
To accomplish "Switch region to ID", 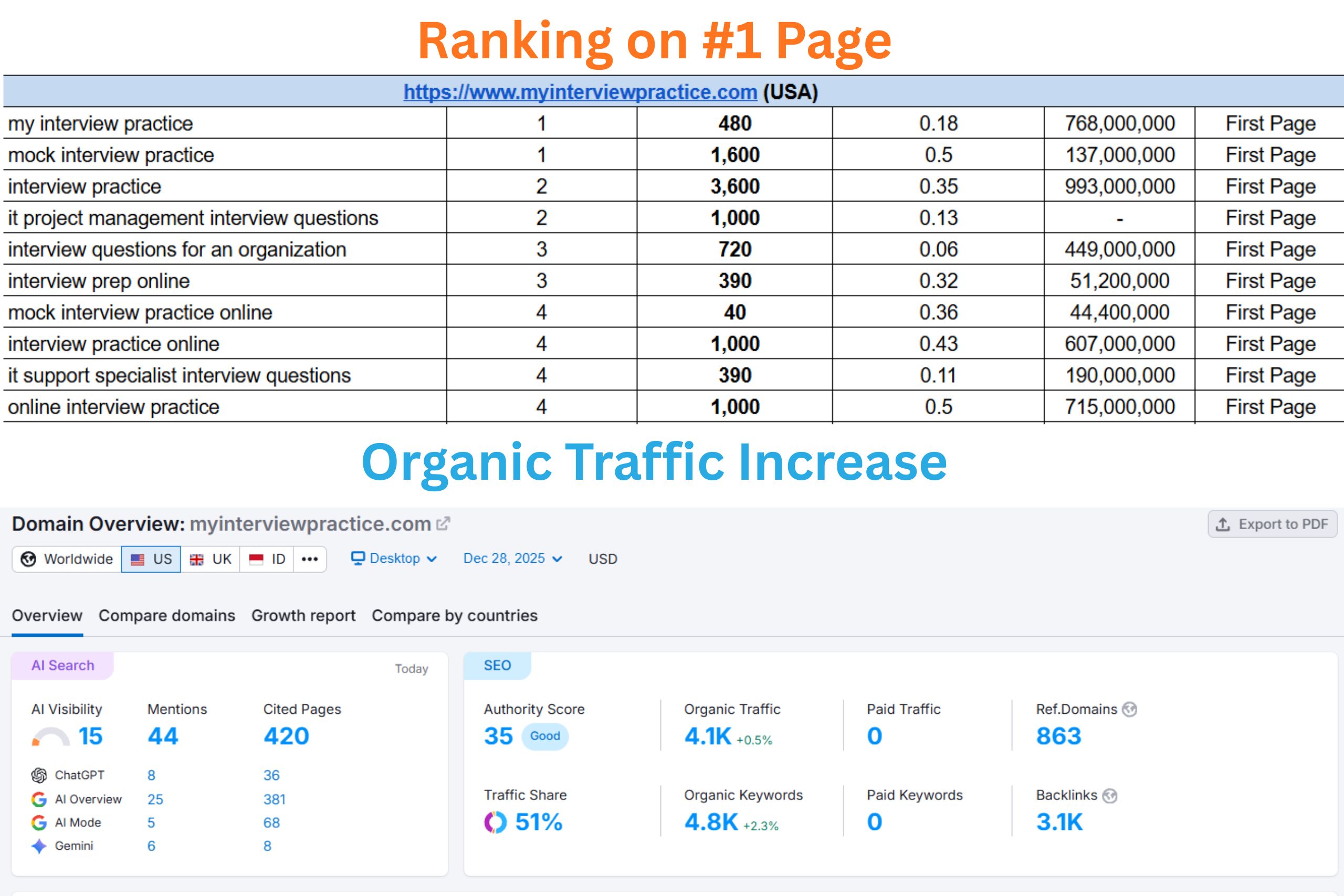I will point(268,558).
